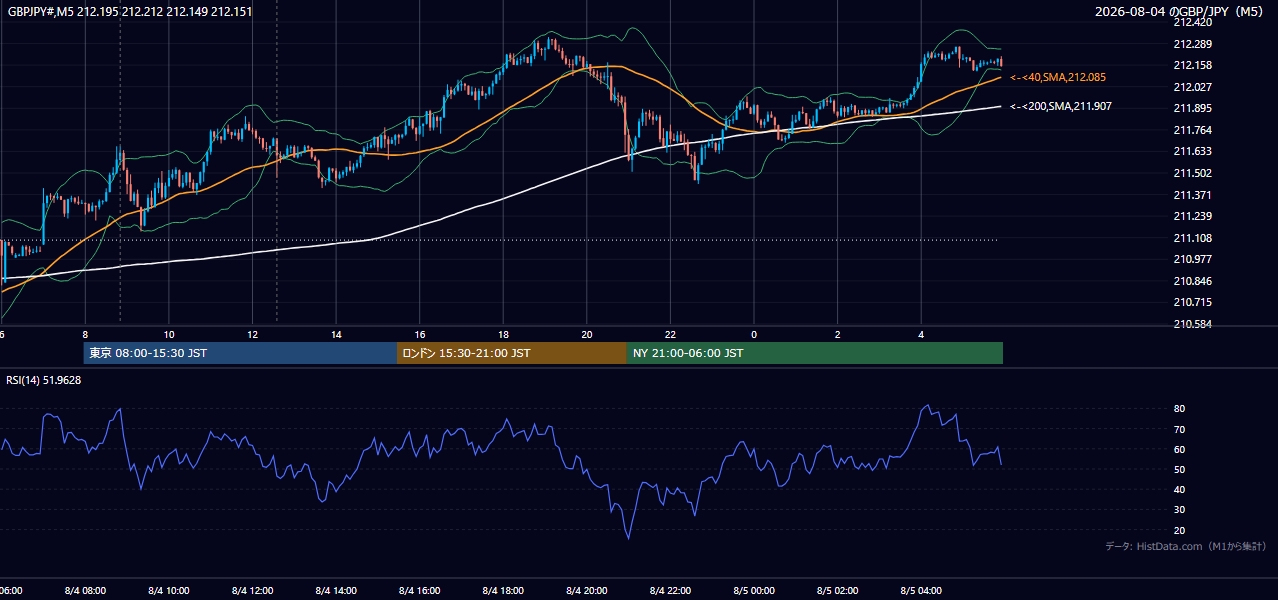Click RSI scale value 50
This screenshot has height=600, width=1278.
click(1179, 469)
